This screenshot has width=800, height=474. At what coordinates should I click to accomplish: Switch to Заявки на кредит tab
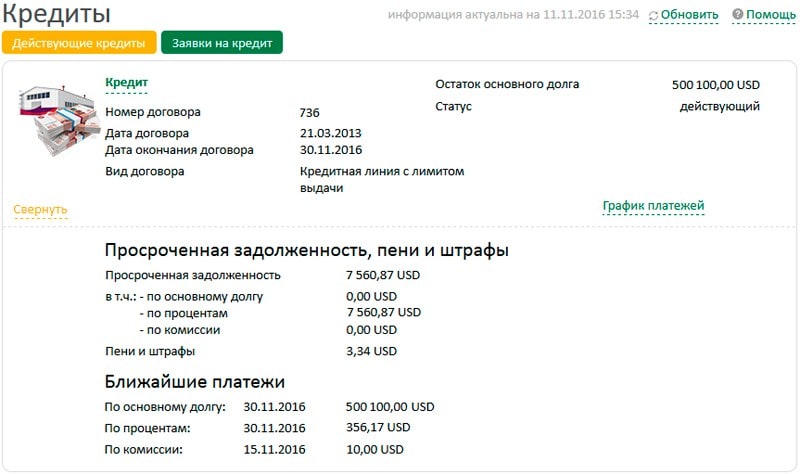click(222, 43)
